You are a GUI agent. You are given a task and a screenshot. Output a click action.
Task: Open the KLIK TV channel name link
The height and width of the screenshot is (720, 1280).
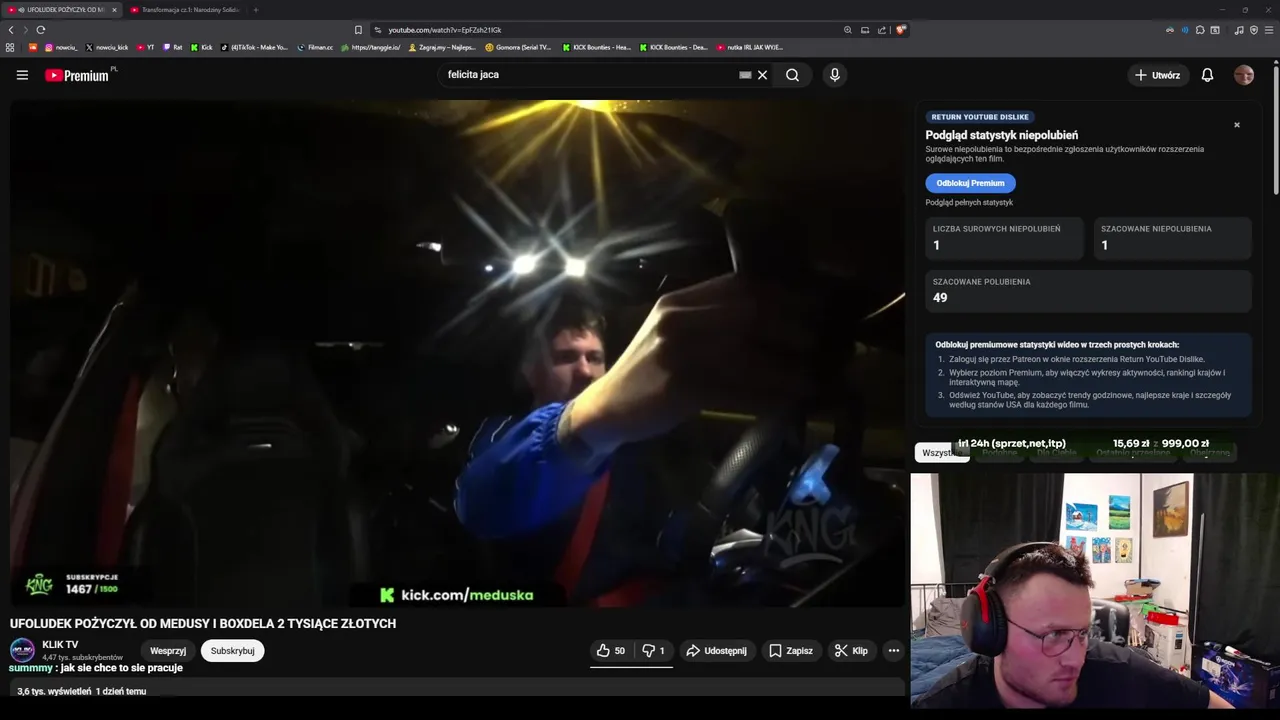point(60,645)
